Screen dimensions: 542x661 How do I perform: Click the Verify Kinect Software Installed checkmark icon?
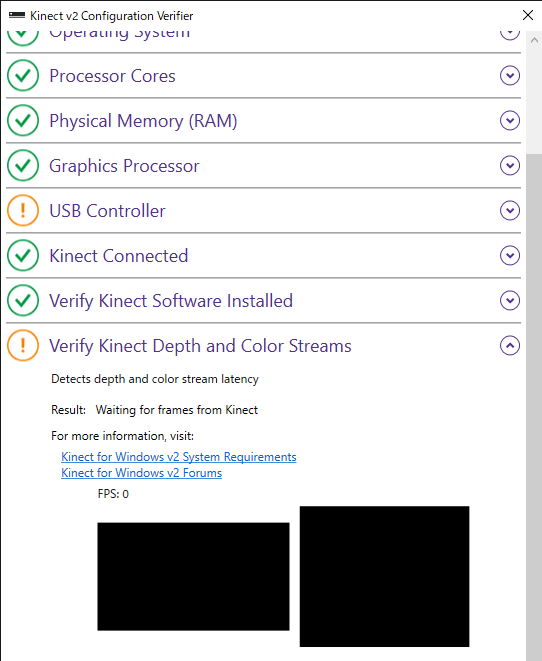pos(23,301)
